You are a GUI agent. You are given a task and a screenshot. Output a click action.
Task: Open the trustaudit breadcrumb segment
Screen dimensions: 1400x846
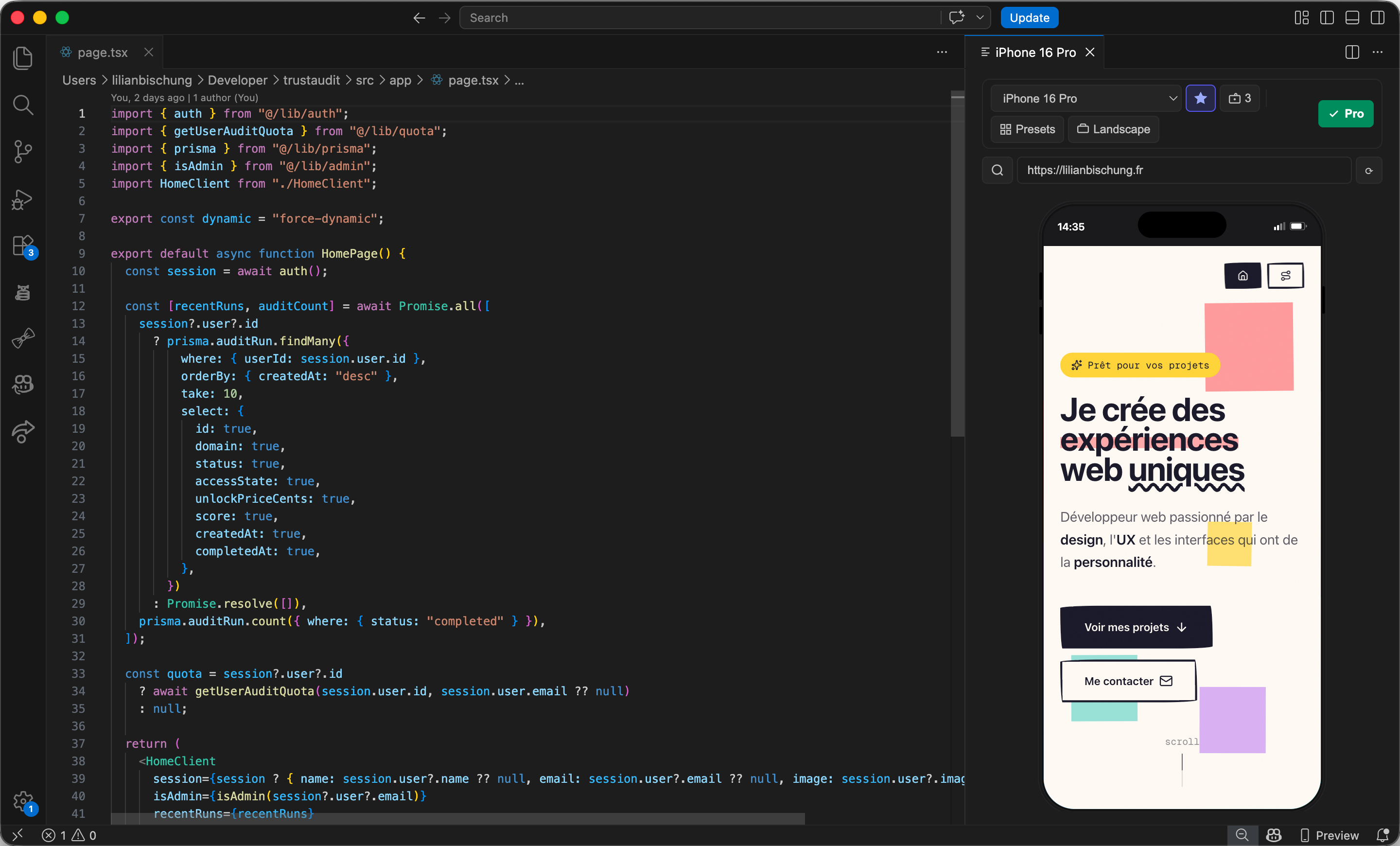coord(312,81)
